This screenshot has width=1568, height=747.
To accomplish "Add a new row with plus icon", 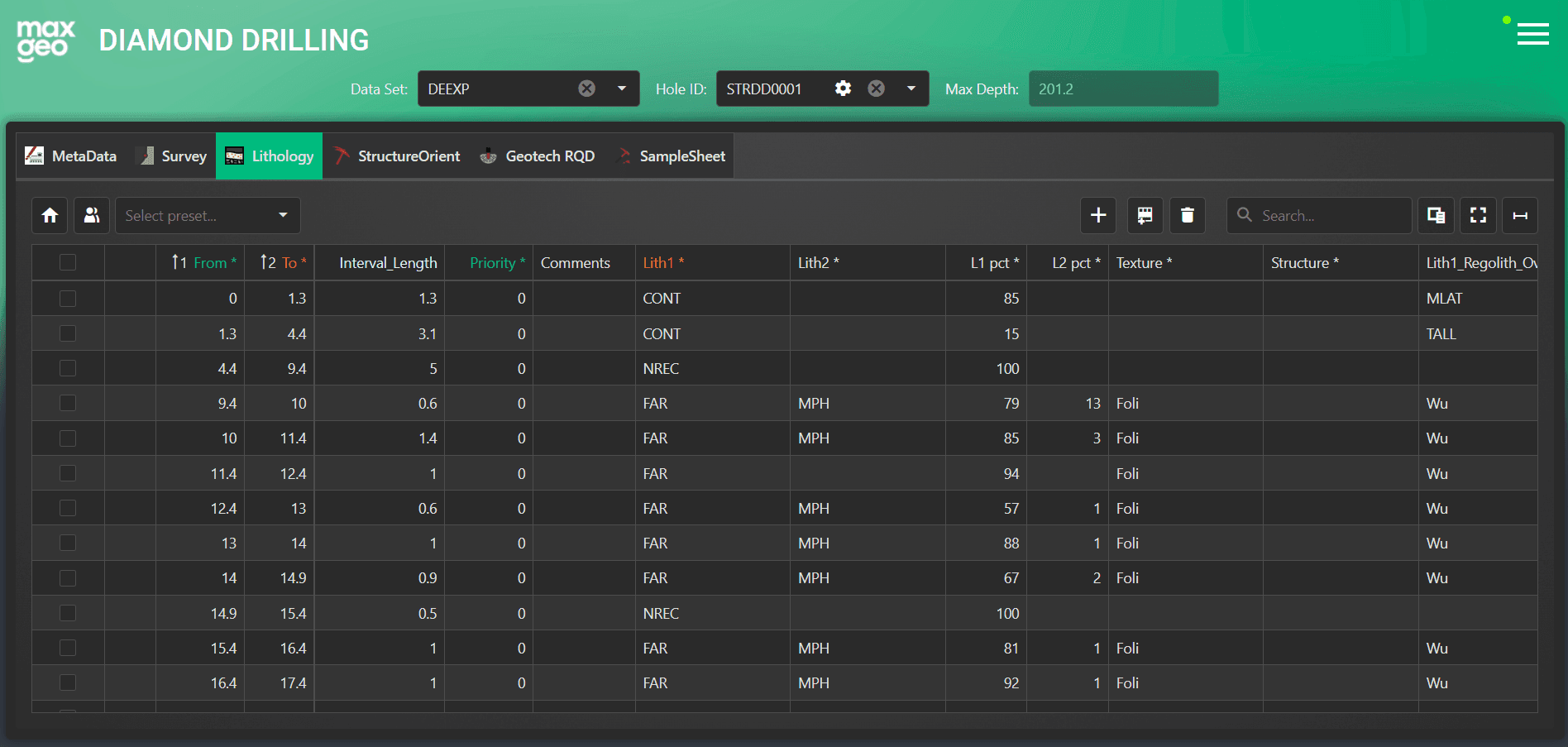I will 1098,215.
